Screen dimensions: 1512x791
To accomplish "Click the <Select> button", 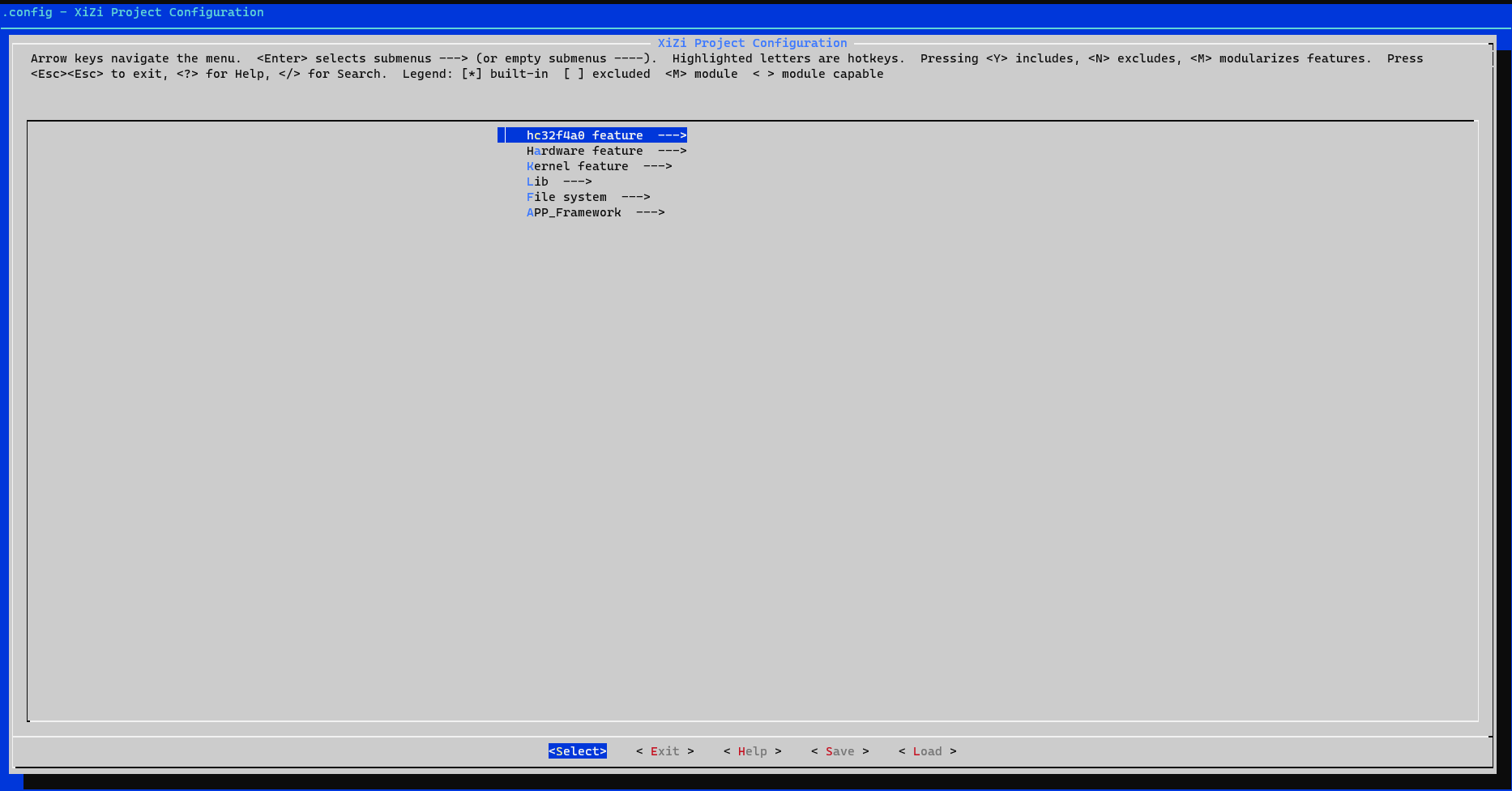I will 578,751.
